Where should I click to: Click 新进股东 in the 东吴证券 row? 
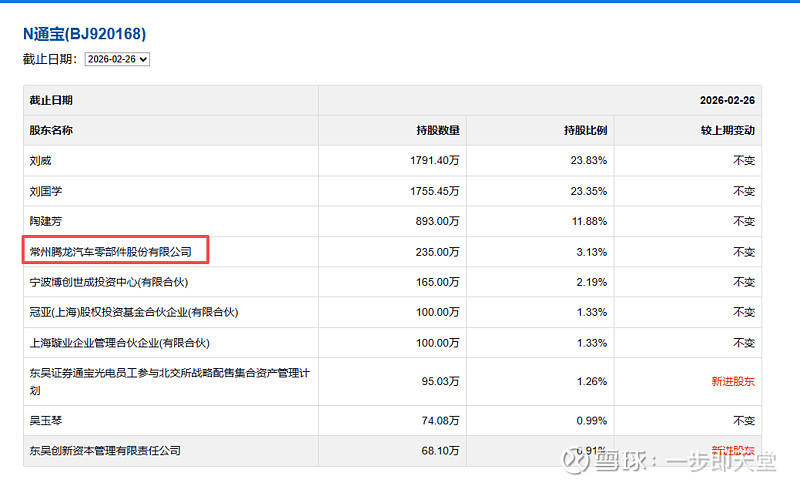(x=733, y=381)
